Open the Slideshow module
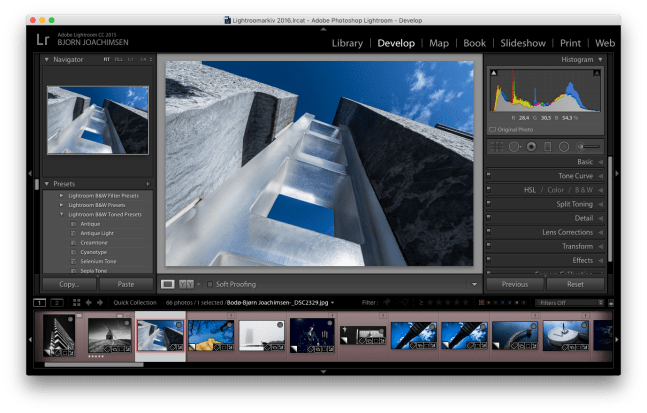The image size is (647, 413). coord(523,43)
